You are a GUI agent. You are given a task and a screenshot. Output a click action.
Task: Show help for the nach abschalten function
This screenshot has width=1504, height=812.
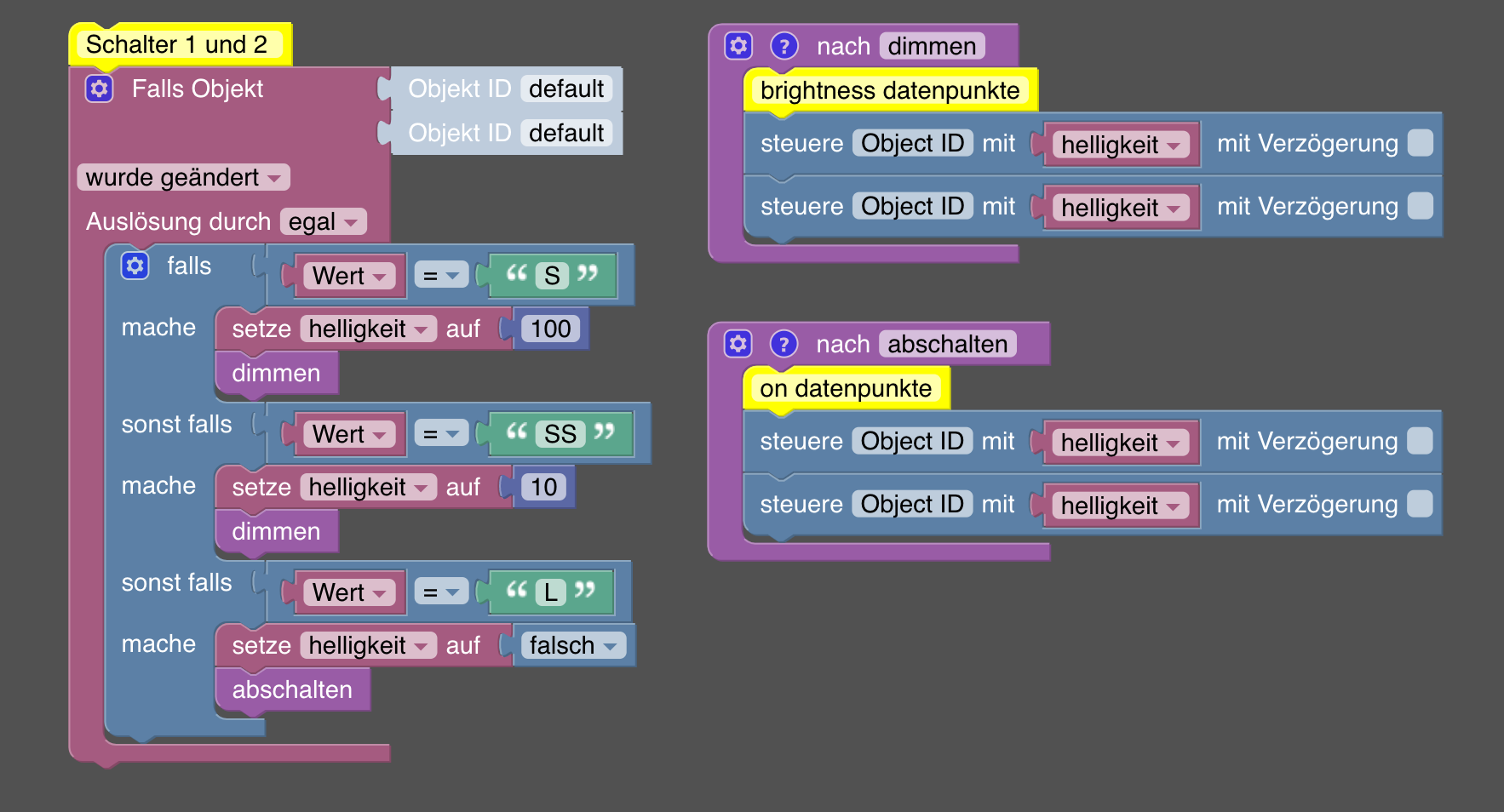point(784,344)
